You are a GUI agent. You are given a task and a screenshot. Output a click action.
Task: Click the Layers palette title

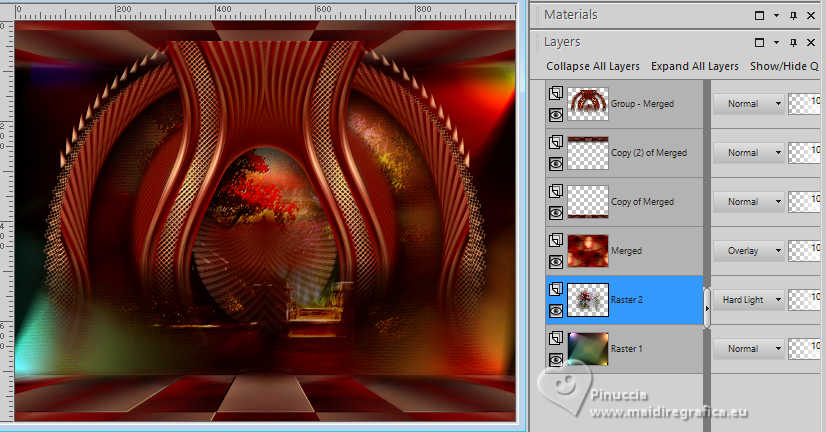coord(562,42)
